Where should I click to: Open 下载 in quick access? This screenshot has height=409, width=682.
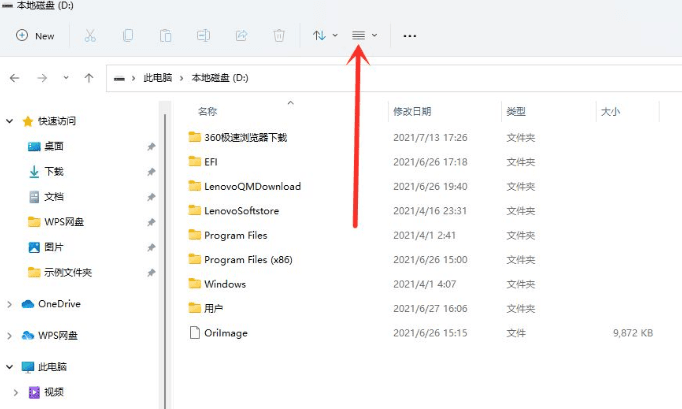coord(53,171)
